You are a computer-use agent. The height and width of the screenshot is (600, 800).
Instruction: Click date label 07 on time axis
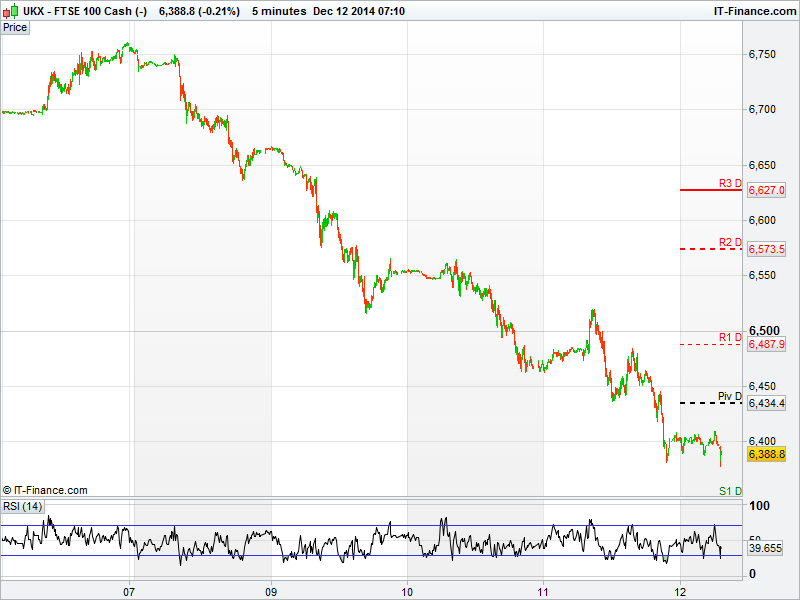[129, 589]
